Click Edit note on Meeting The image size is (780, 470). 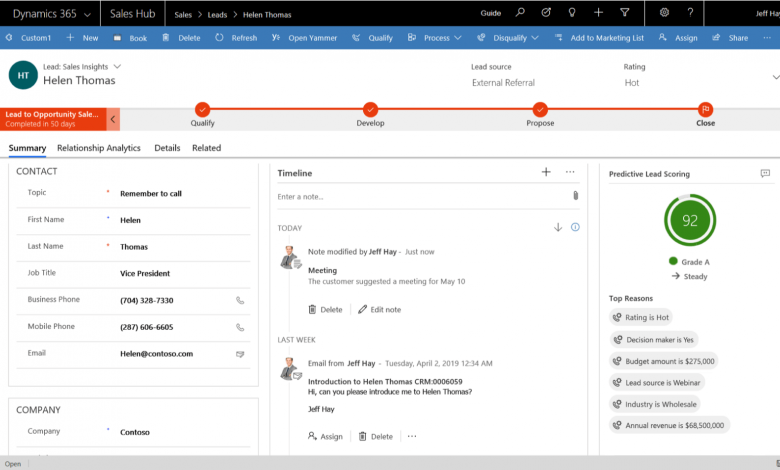tap(380, 309)
